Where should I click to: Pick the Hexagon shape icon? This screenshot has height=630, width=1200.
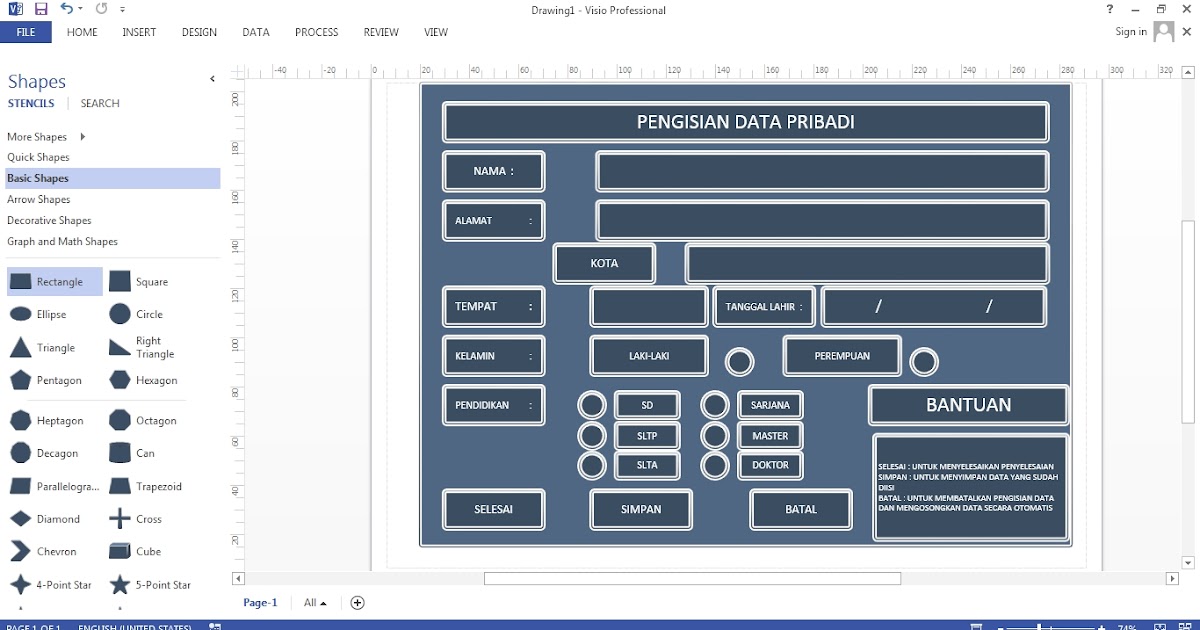pos(121,380)
